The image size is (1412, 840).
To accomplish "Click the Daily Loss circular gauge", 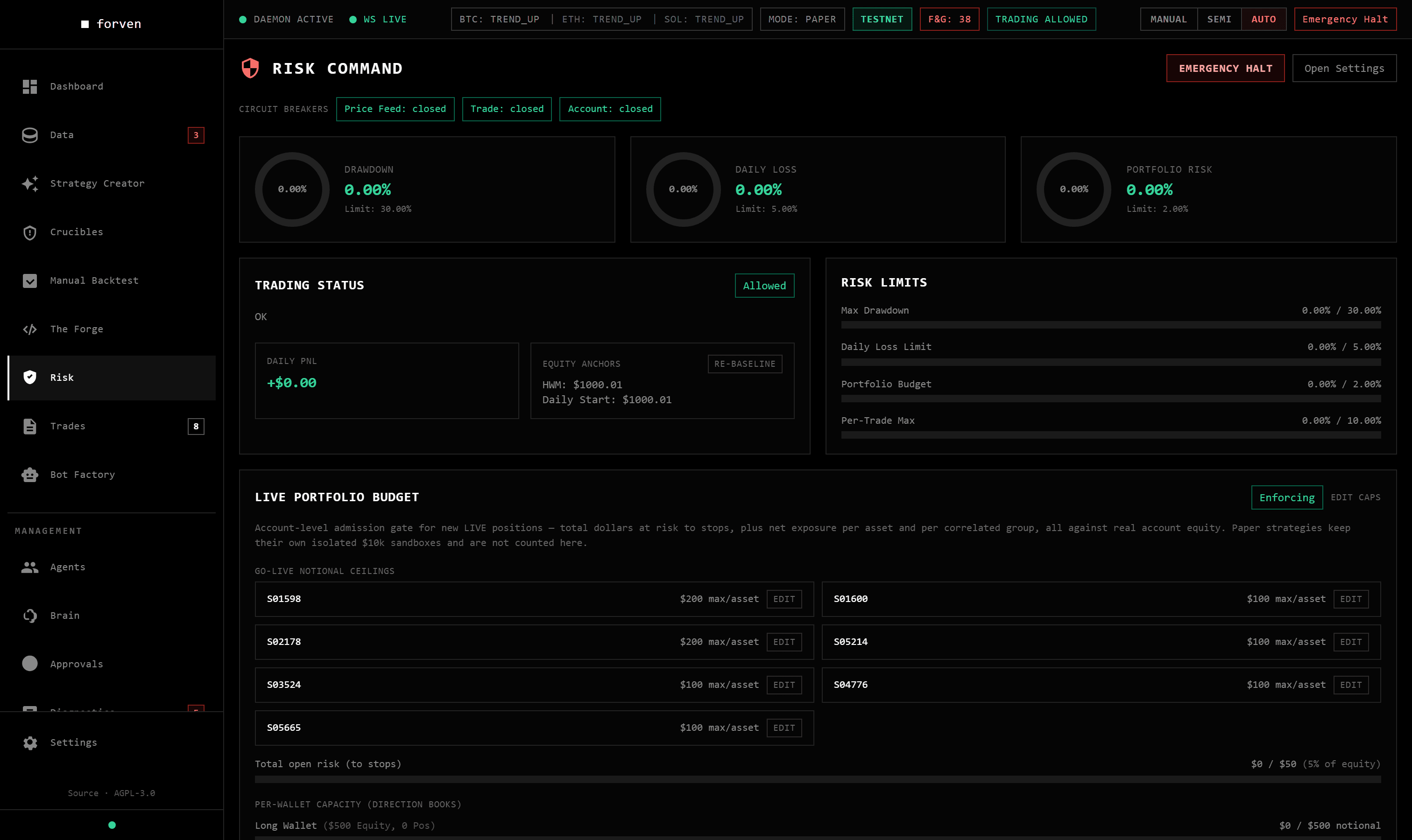I will pos(683,189).
